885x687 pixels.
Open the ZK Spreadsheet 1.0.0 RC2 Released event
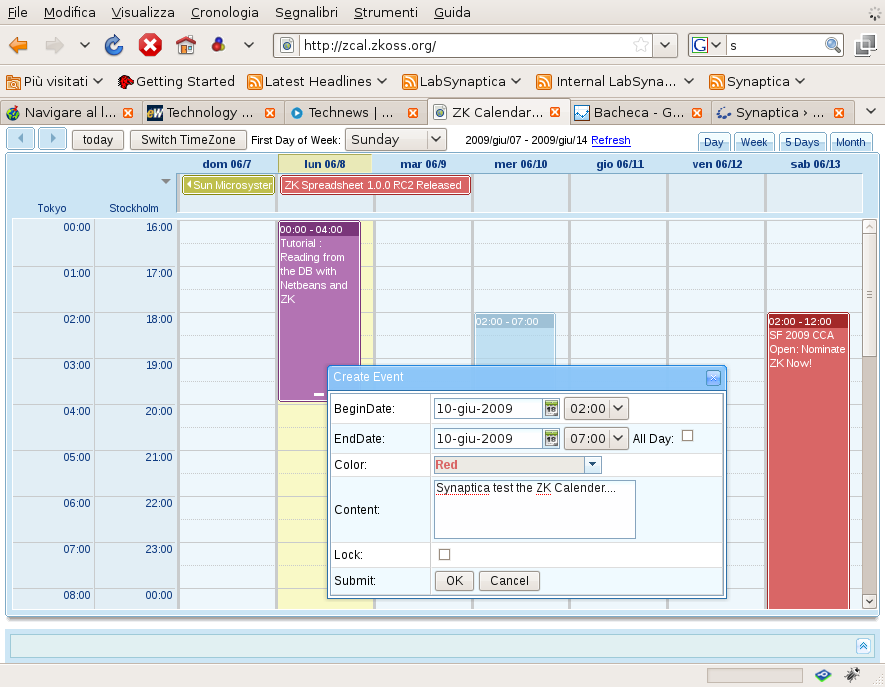point(375,185)
